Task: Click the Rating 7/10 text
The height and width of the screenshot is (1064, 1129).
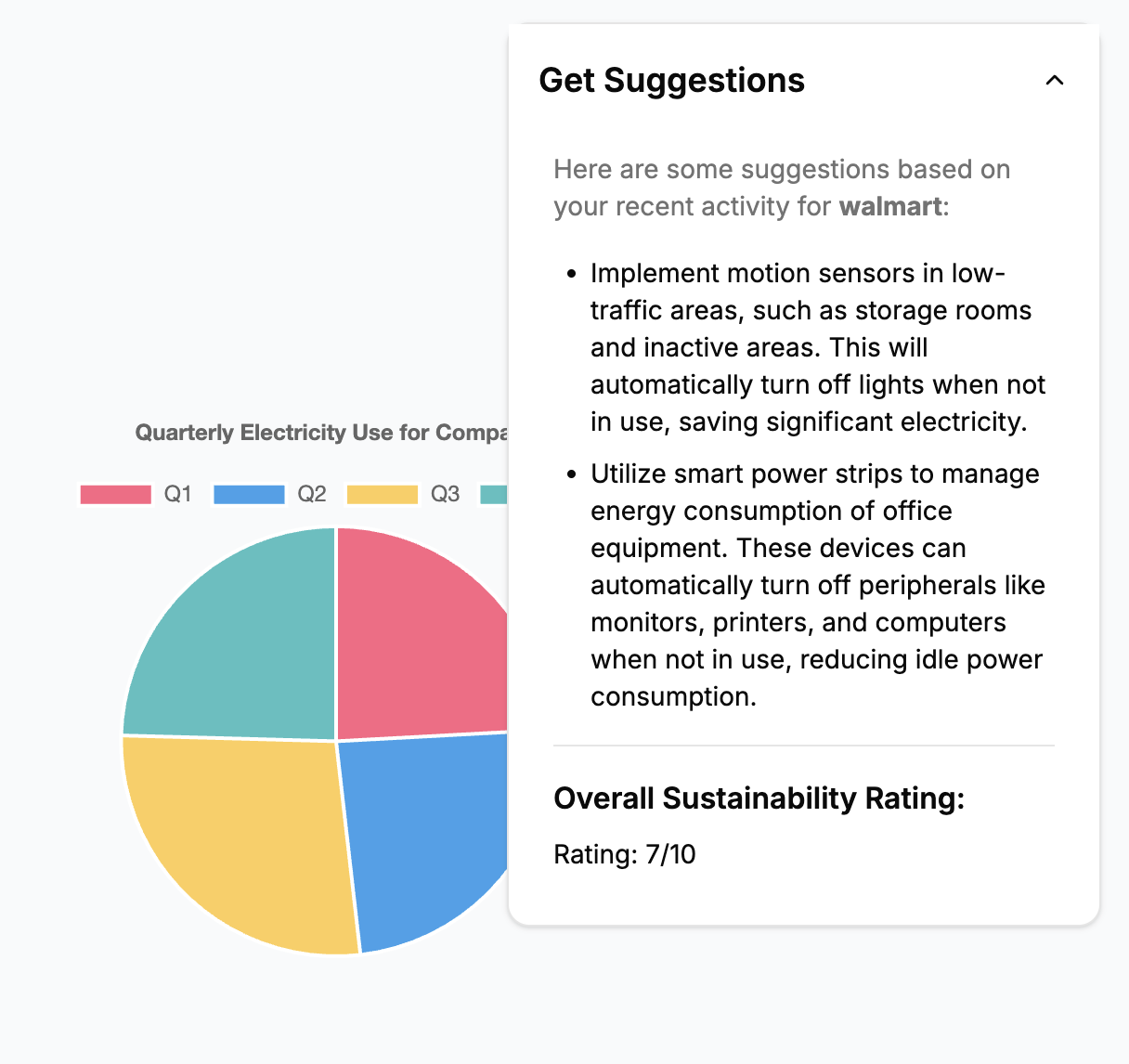Action: 624,854
